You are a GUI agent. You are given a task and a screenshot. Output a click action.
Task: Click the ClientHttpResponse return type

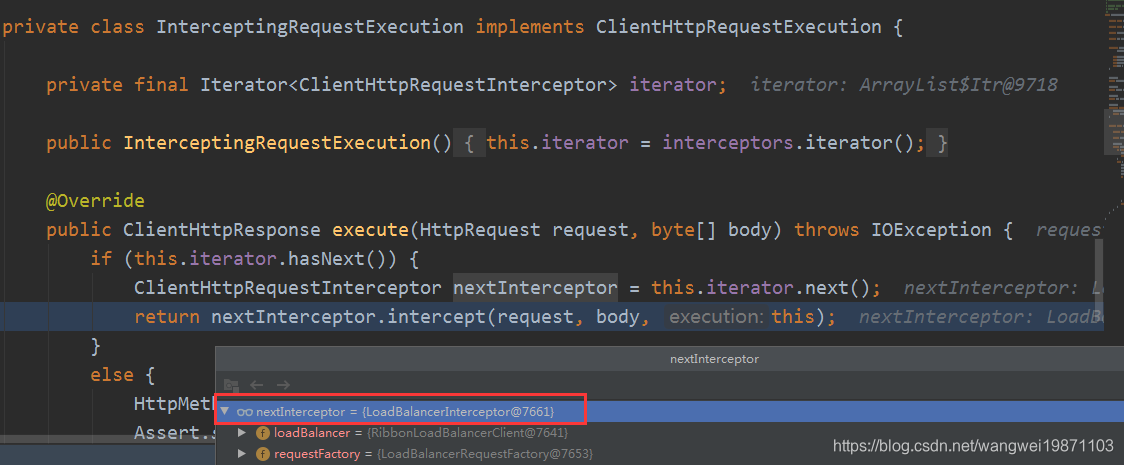pos(222,230)
